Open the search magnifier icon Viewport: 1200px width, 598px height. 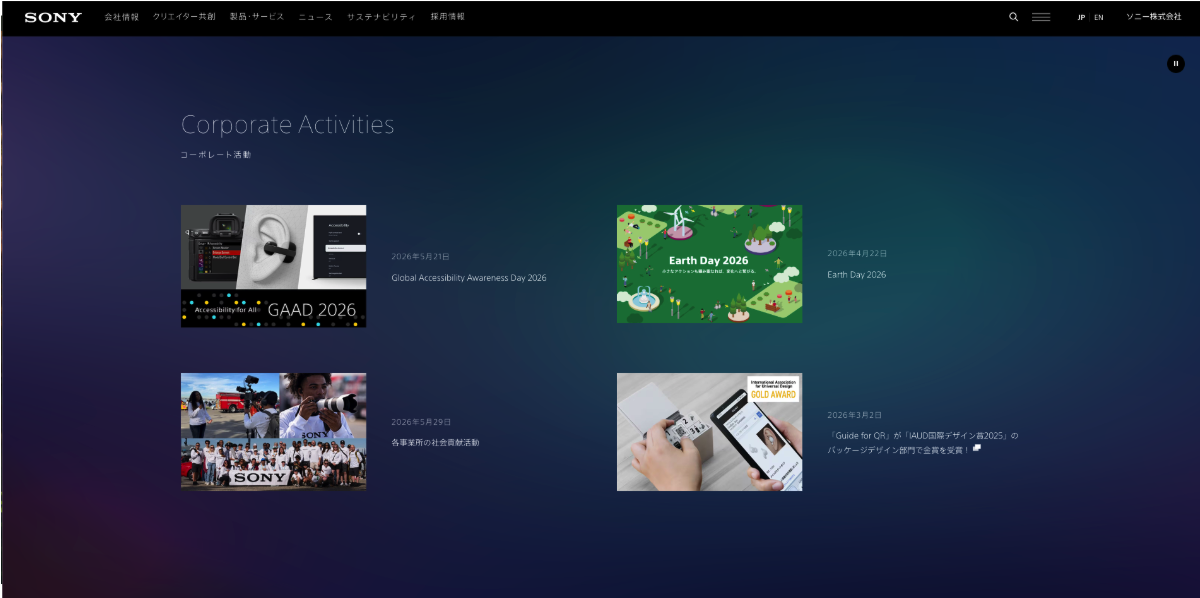pyautogui.click(x=1013, y=17)
